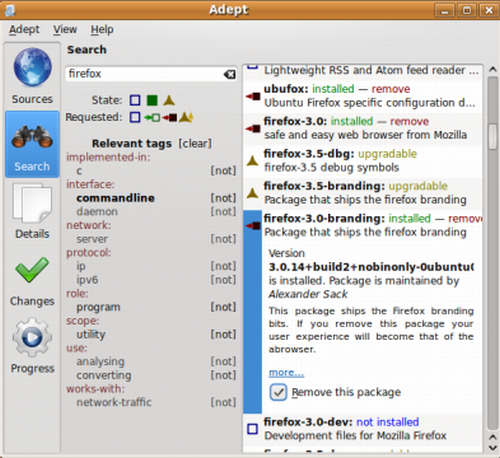Select the analysing tag
The image size is (500, 458).
100,362
